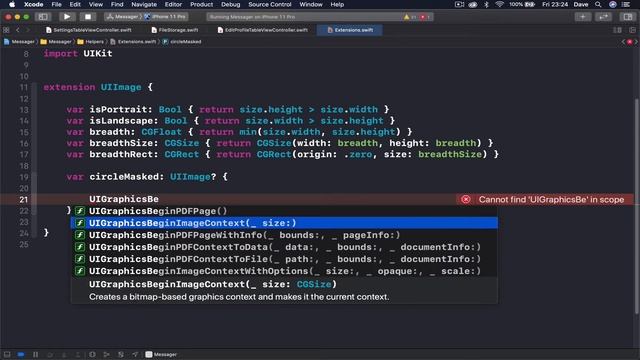
Task: Open the Navigate menu
Action: [x=144, y=4]
